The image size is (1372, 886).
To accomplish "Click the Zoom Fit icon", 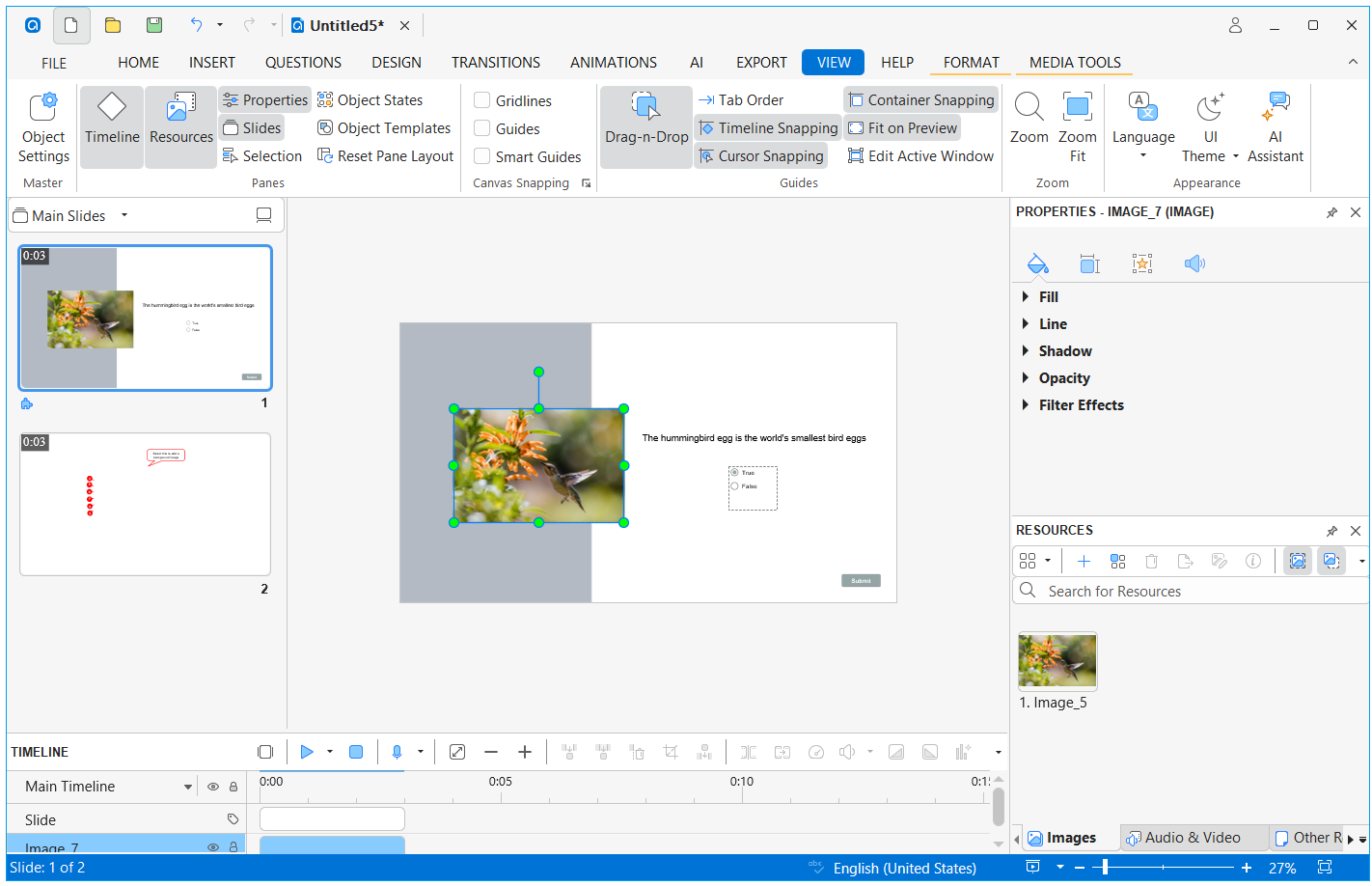I will point(1077,127).
